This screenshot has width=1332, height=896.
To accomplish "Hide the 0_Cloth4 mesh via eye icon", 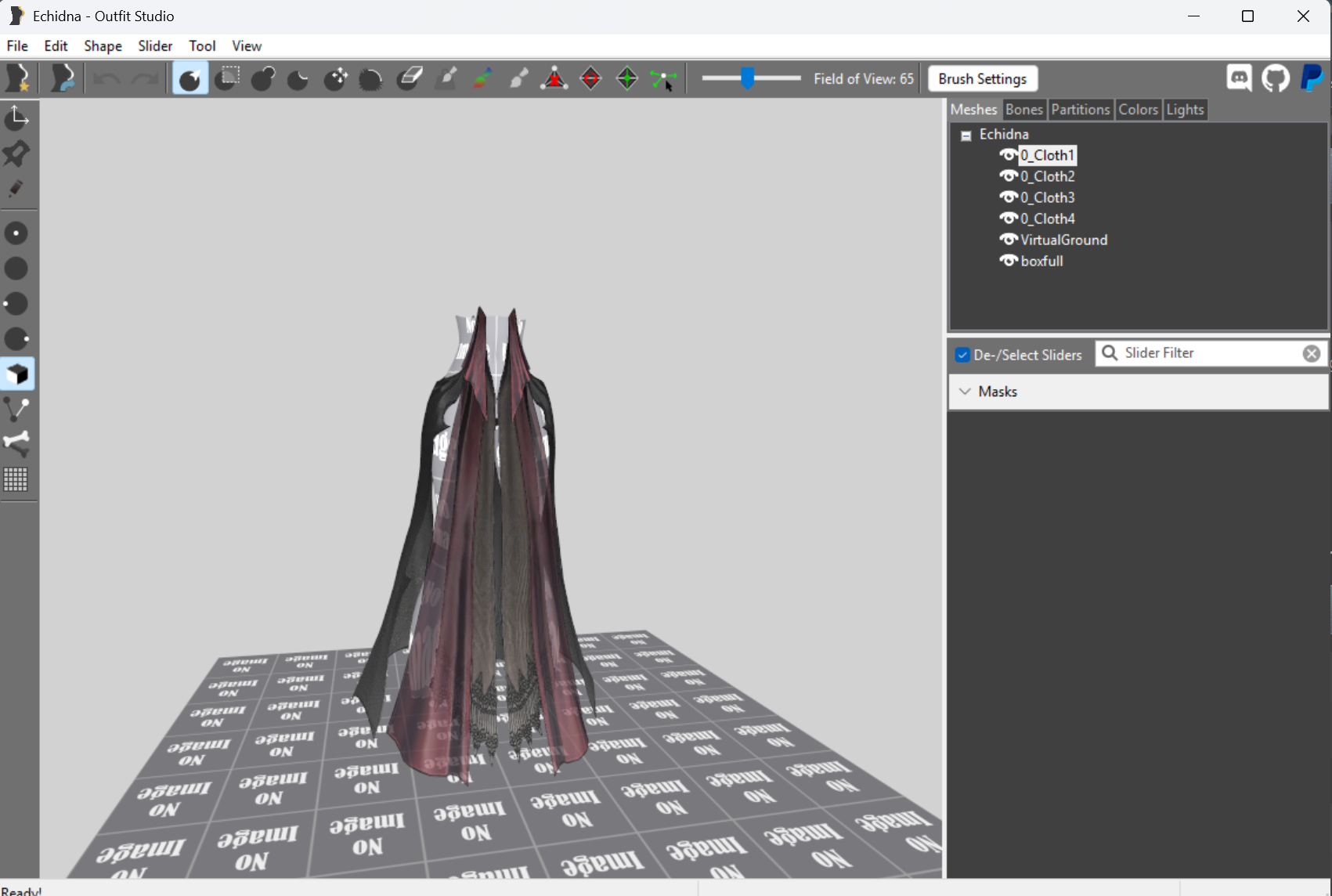I will tap(1009, 219).
